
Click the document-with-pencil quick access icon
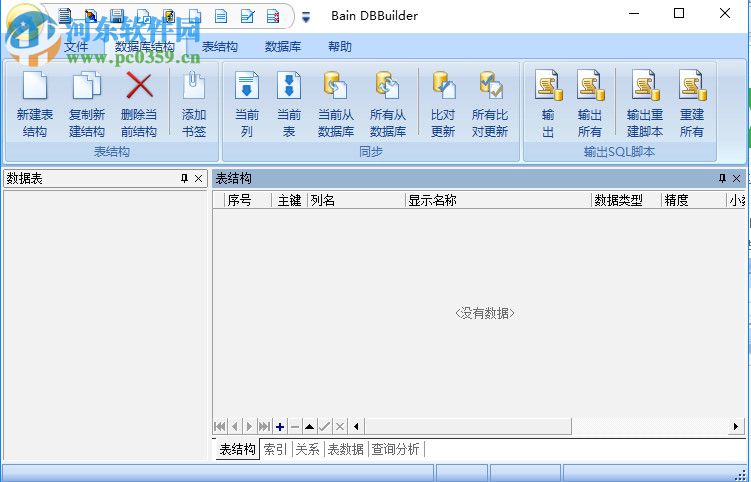pyautogui.click(x=247, y=16)
